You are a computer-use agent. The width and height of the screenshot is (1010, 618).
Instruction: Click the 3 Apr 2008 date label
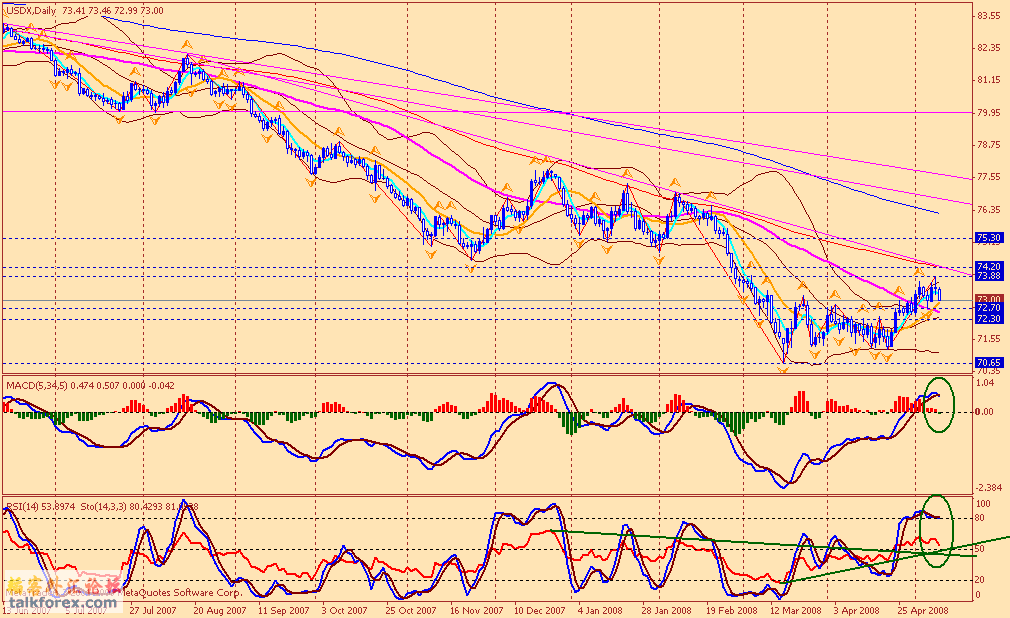[x=856, y=610]
